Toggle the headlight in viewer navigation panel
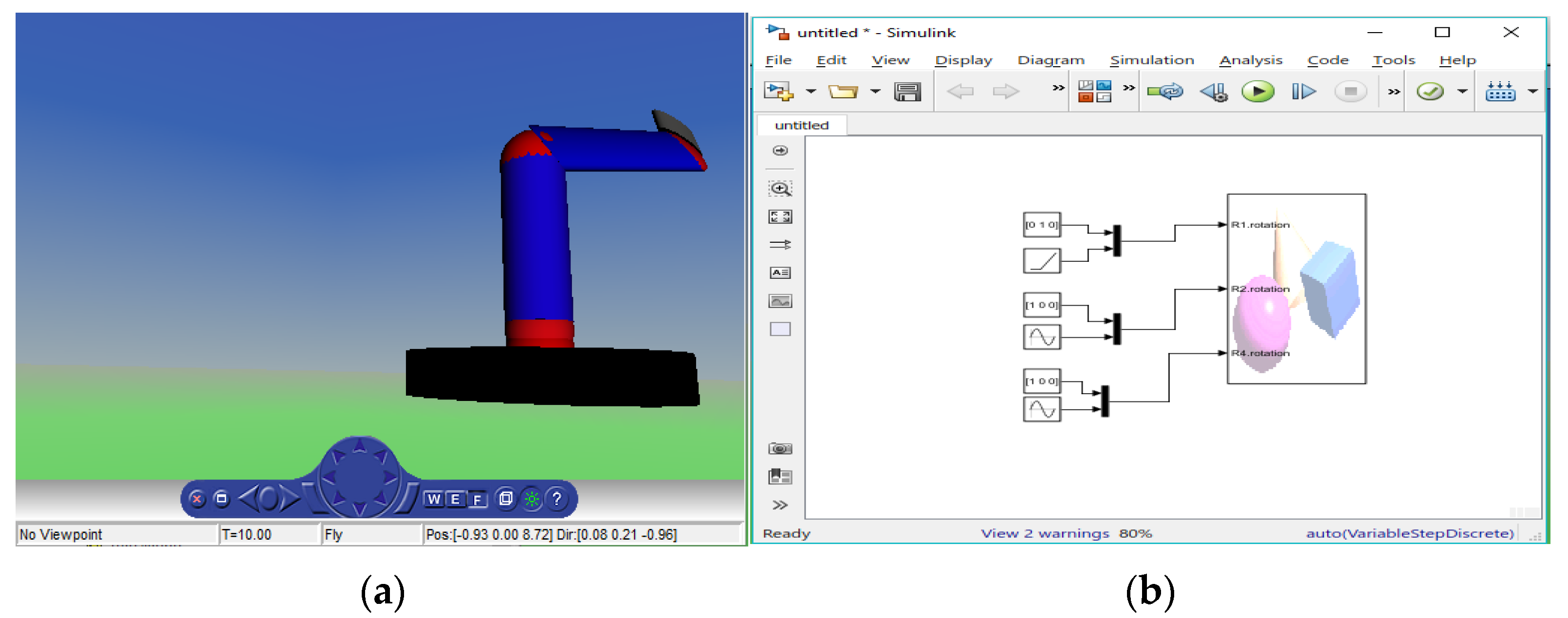1568x618 pixels. point(532,499)
